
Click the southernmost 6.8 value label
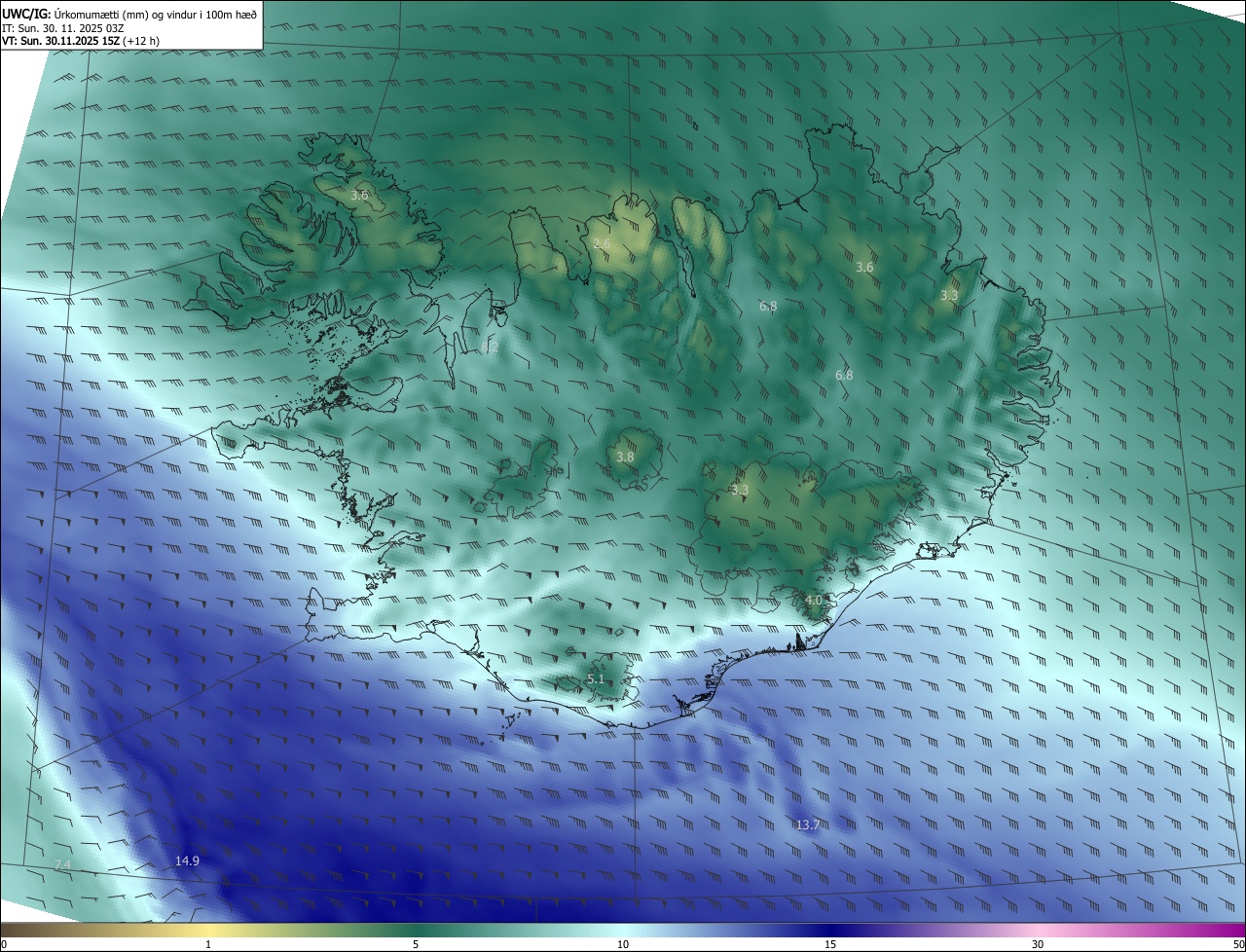(x=844, y=375)
